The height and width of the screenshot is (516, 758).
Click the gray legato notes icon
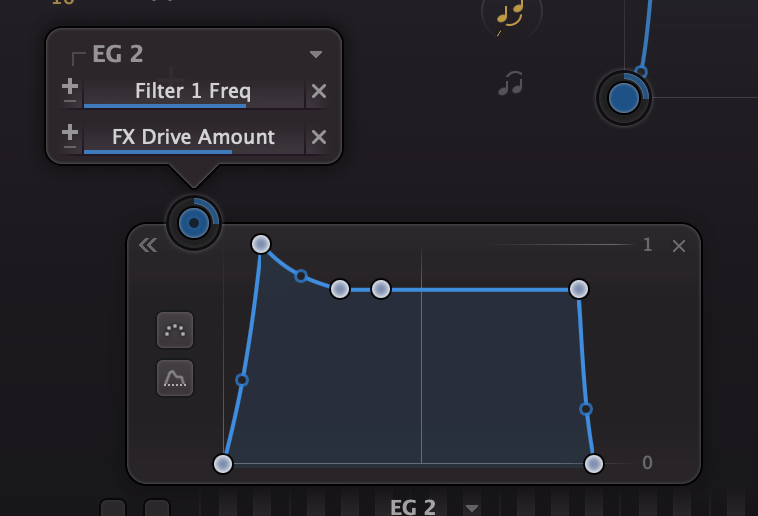pos(510,83)
